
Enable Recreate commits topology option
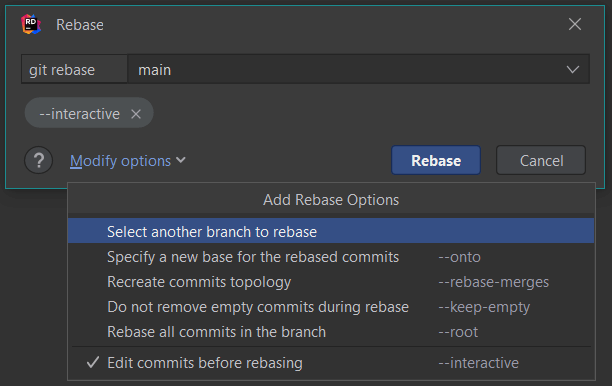click(331, 282)
